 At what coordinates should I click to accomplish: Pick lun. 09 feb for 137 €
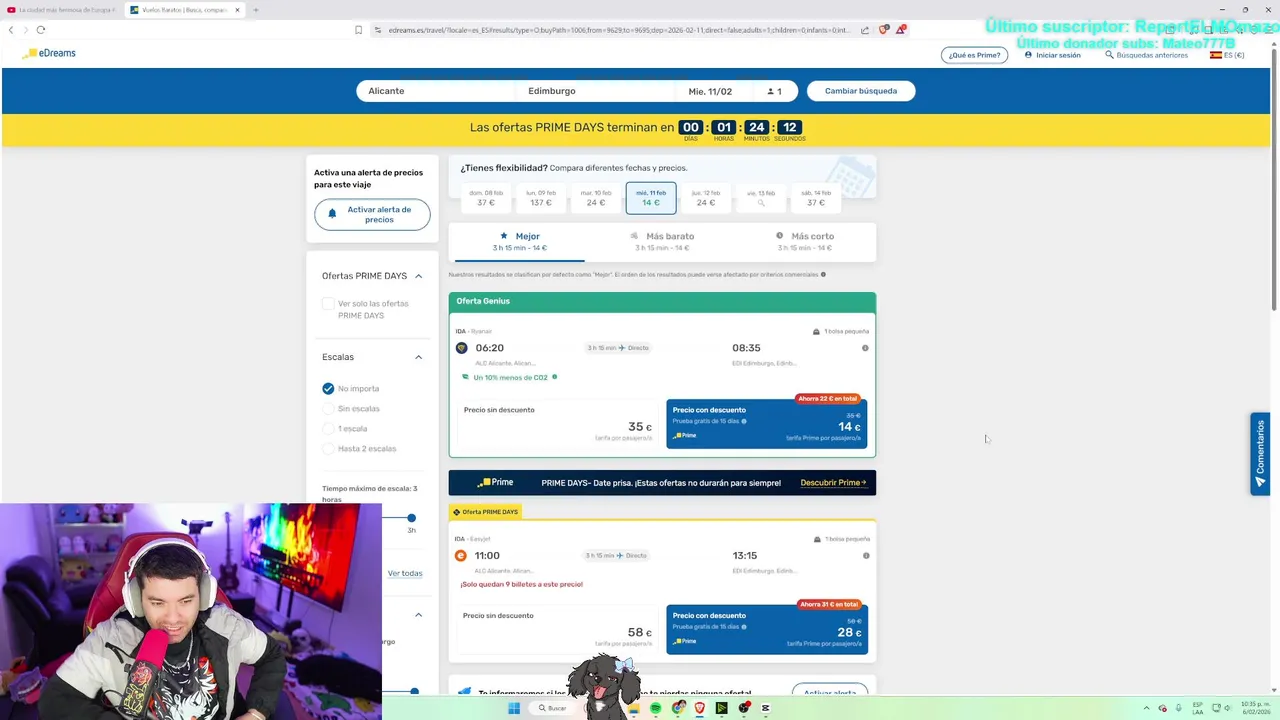tap(541, 198)
